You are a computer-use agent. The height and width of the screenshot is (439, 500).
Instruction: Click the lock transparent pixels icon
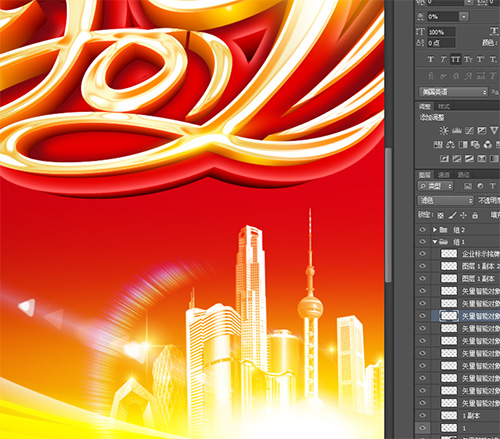click(x=441, y=215)
